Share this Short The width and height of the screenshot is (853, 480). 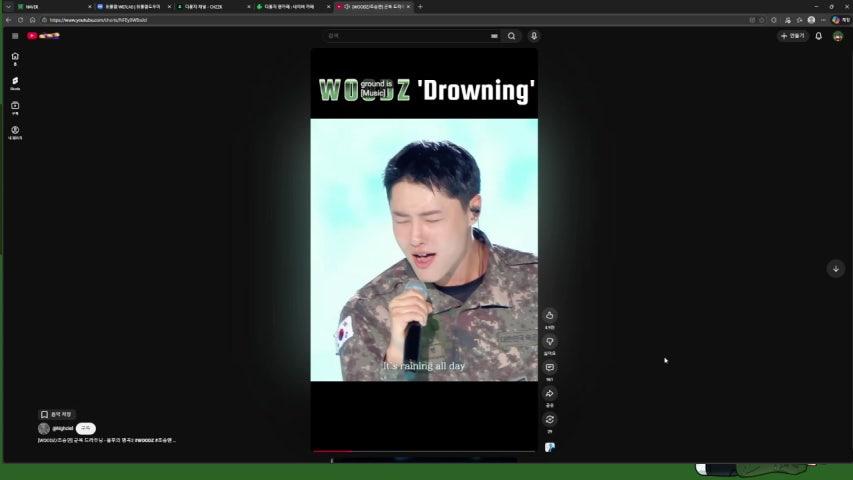click(x=549, y=393)
